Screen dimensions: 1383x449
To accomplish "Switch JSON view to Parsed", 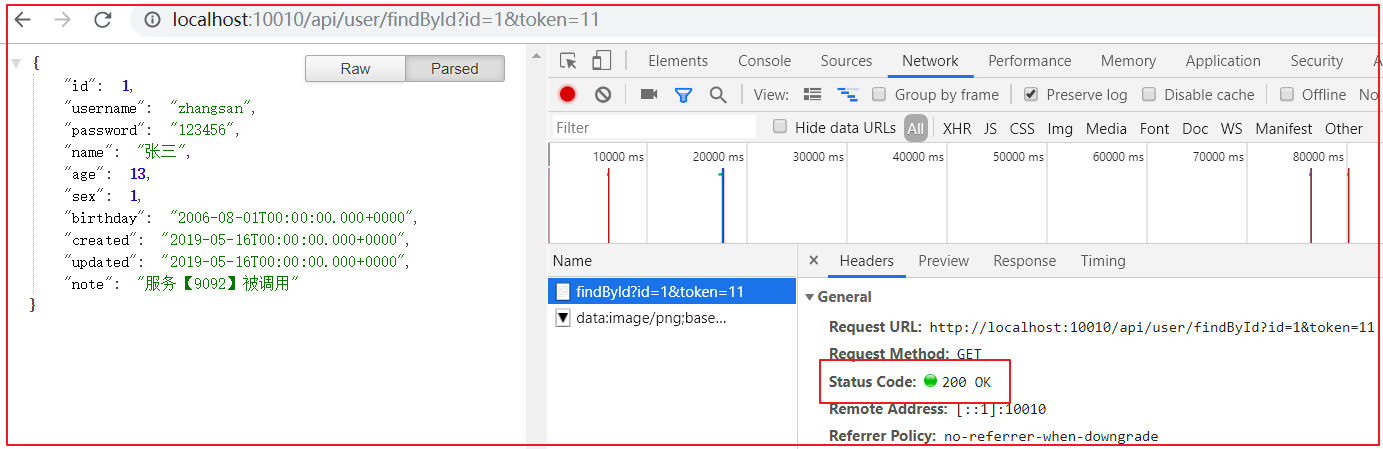I will [x=455, y=68].
